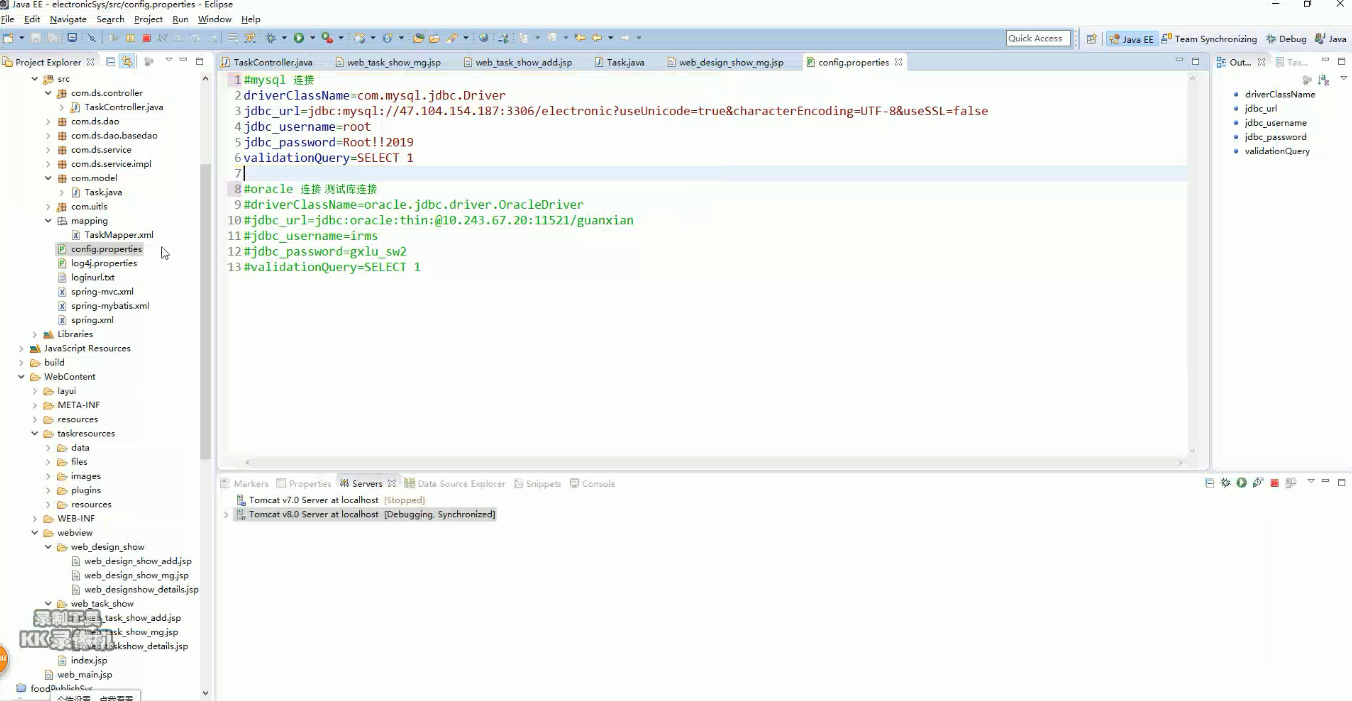The image size is (1352, 701).
Task: Start the server using Servers view green icon
Action: tap(1241, 483)
